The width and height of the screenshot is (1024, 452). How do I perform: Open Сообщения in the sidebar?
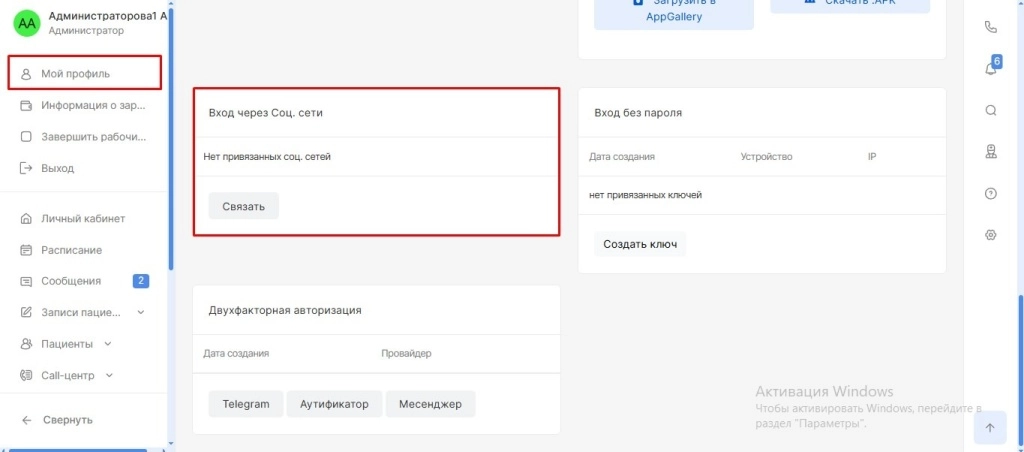click(x=70, y=281)
